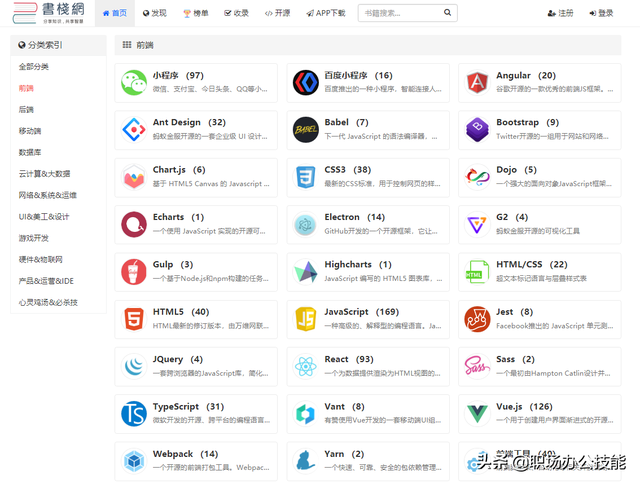Focus the 书籍搜索 search field
Image resolution: width=640 pixels, height=484 pixels.
407,13
